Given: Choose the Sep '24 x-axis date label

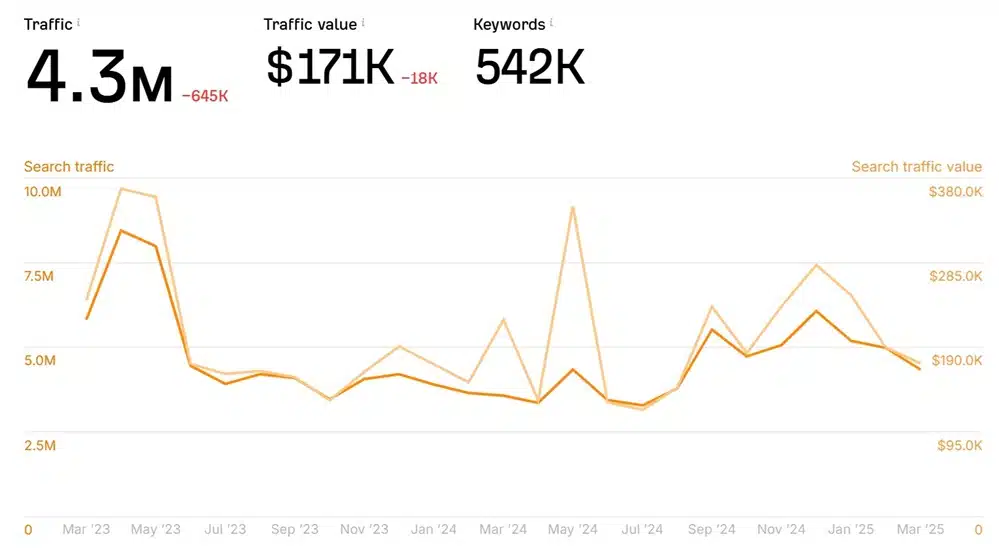Looking at the screenshot, I should coord(712,529).
